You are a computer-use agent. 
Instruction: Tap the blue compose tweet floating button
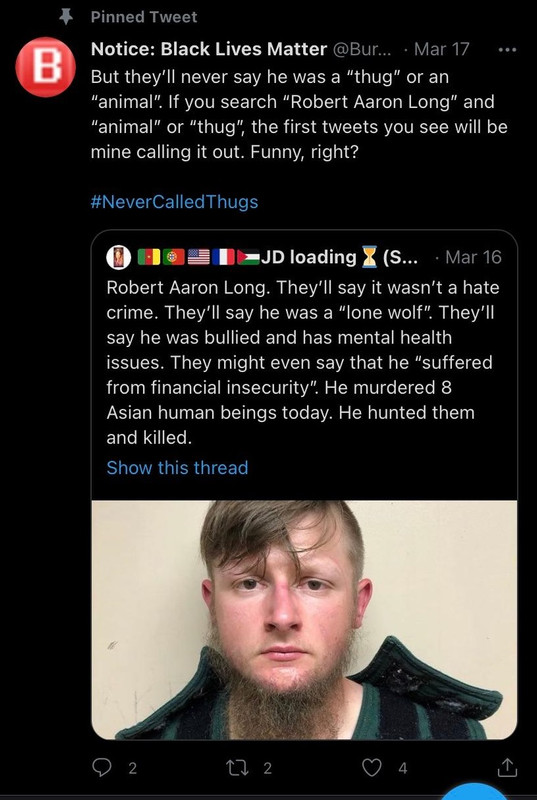pos(475,791)
